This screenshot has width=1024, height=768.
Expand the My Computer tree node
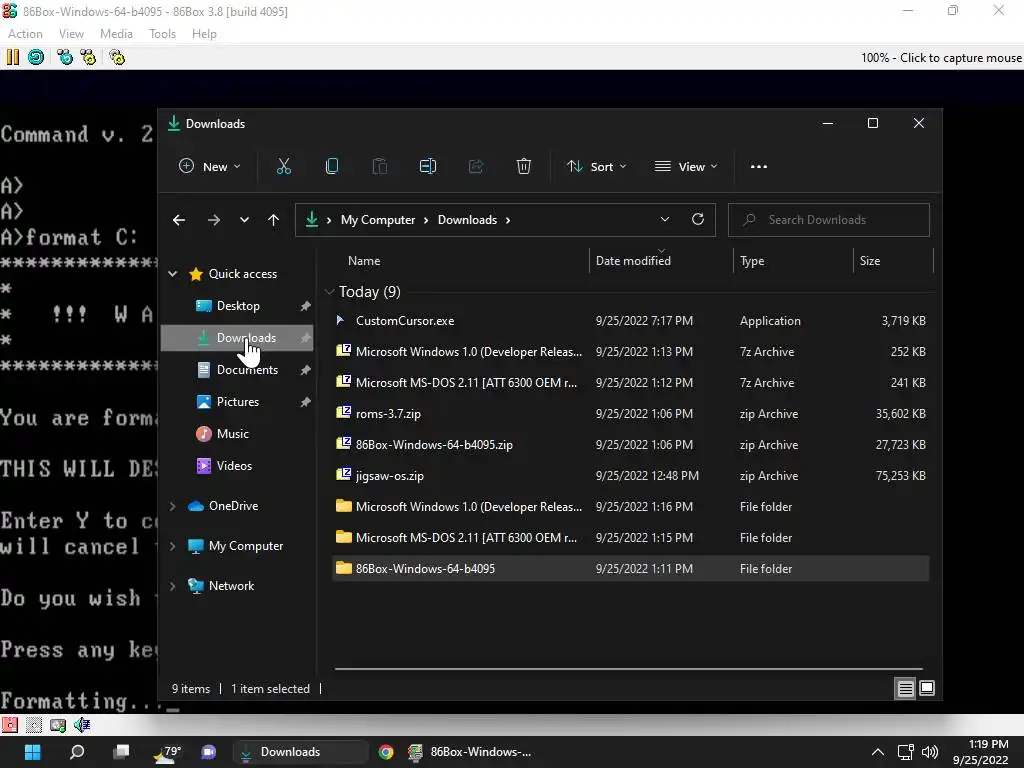(172, 546)
